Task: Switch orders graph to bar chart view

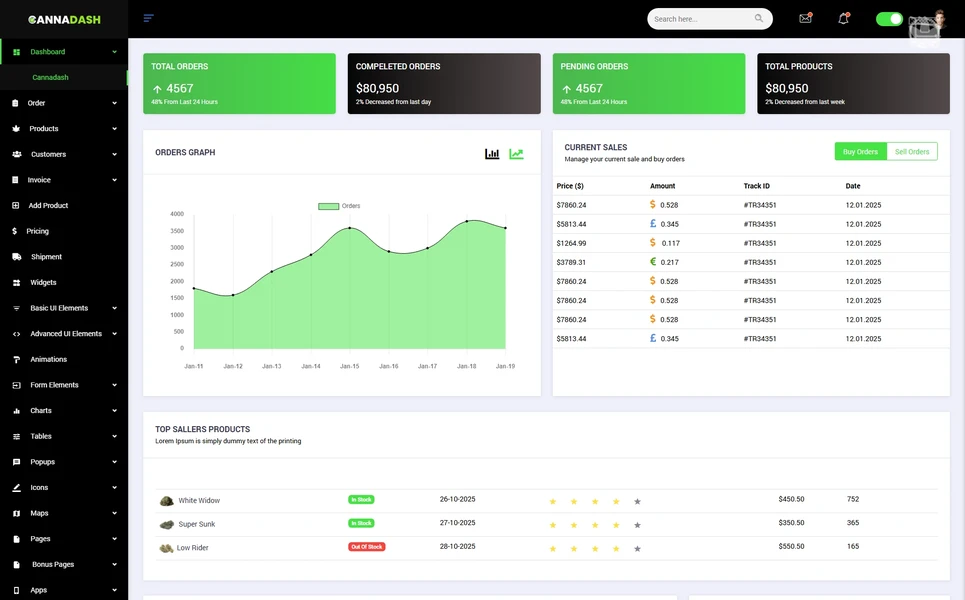Action: point(491,153)
